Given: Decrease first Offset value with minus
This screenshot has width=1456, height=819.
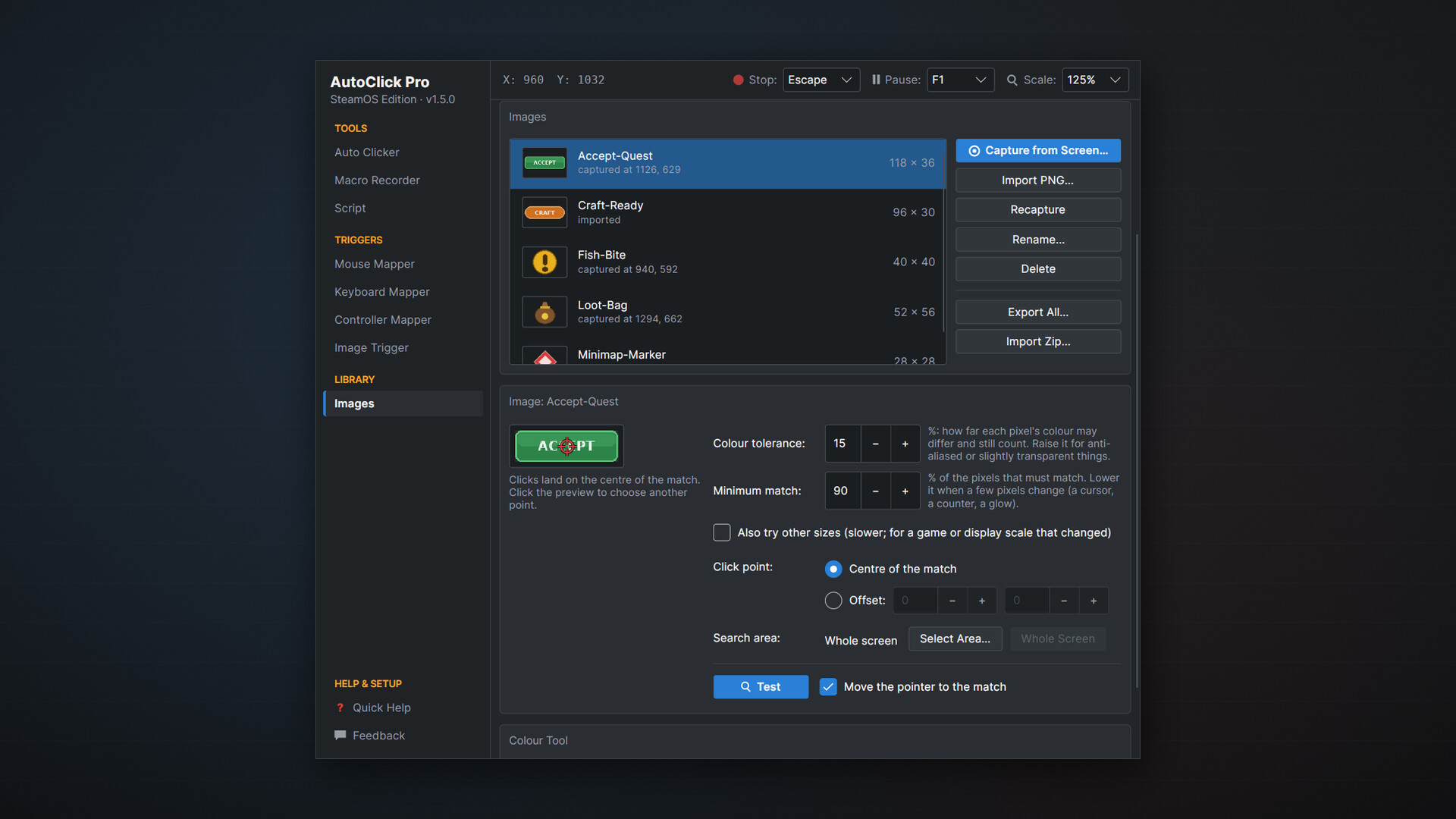Looking at the screenshot, I should tap(952, 601).
